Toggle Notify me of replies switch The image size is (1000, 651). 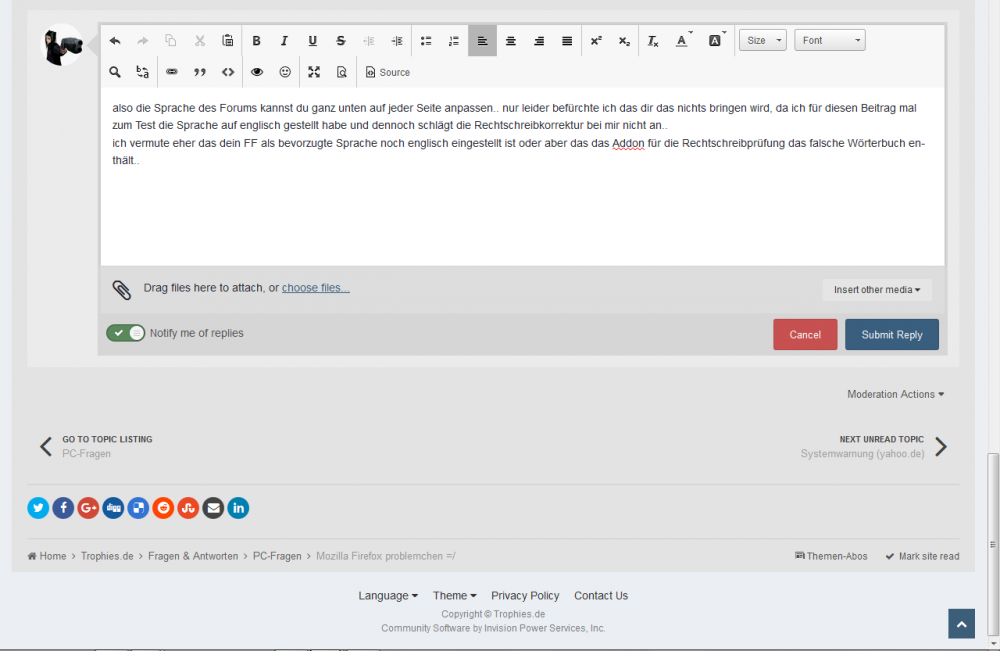click(x=126, y=333)
